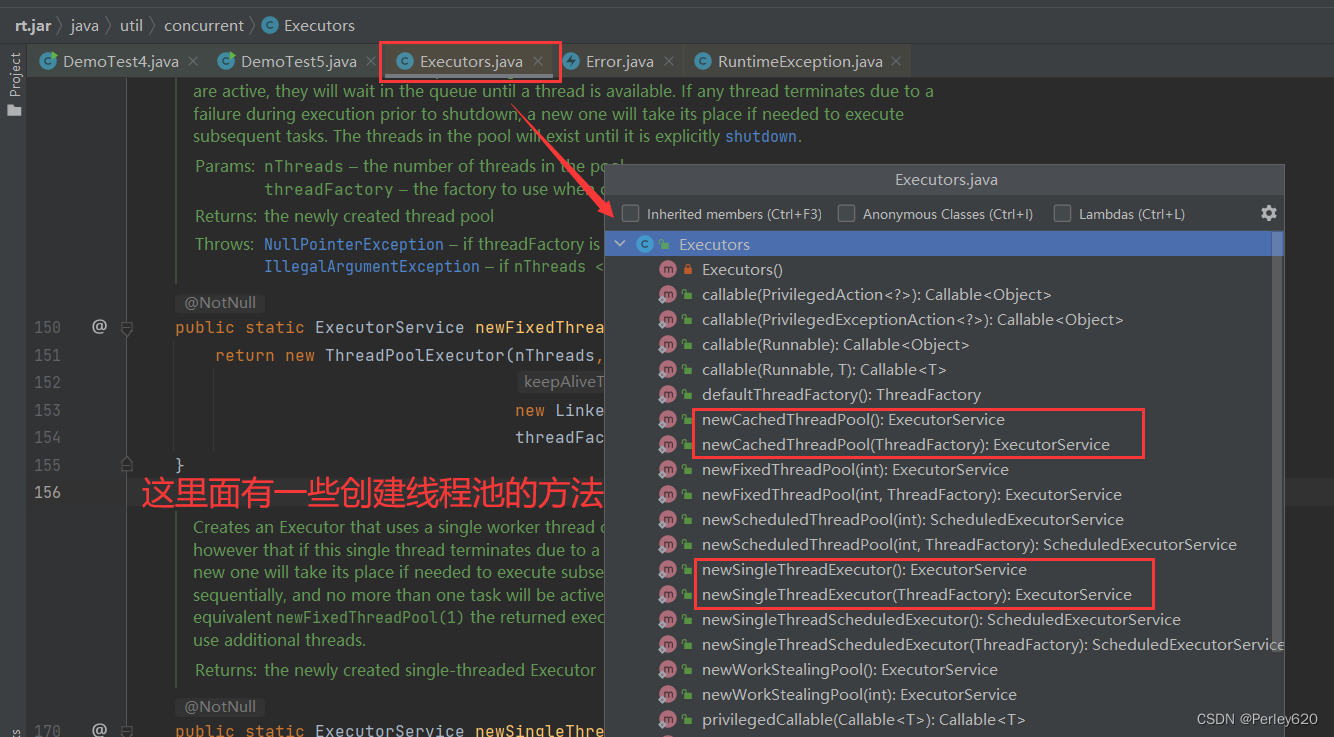Click line number 156 in gutter
Screen dimensions: 1334x737
[x=47, y=492]
